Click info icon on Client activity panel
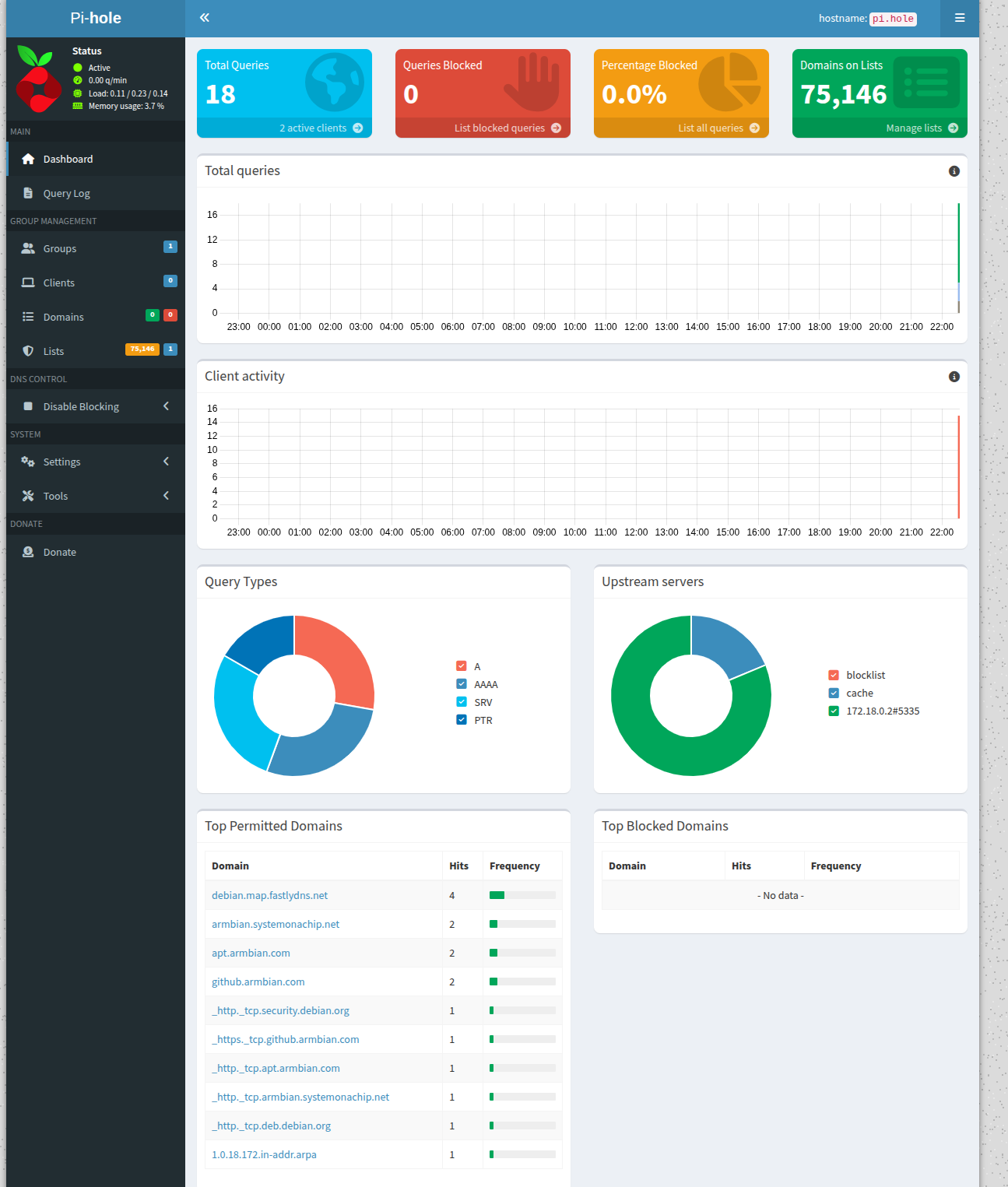The image size is (1008, 1187). [954, 377]
